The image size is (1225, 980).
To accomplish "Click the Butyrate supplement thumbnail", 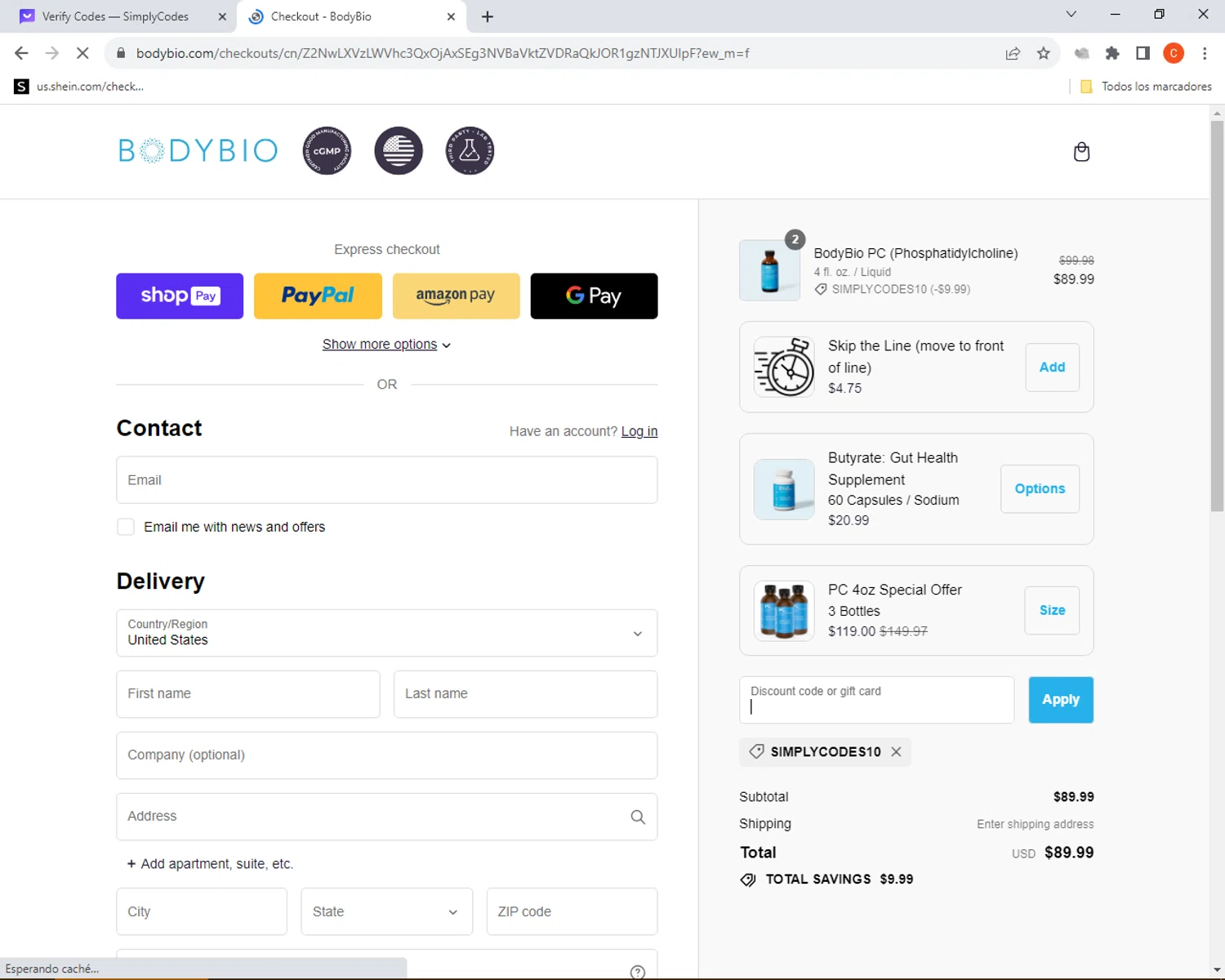I will [784, 489].
